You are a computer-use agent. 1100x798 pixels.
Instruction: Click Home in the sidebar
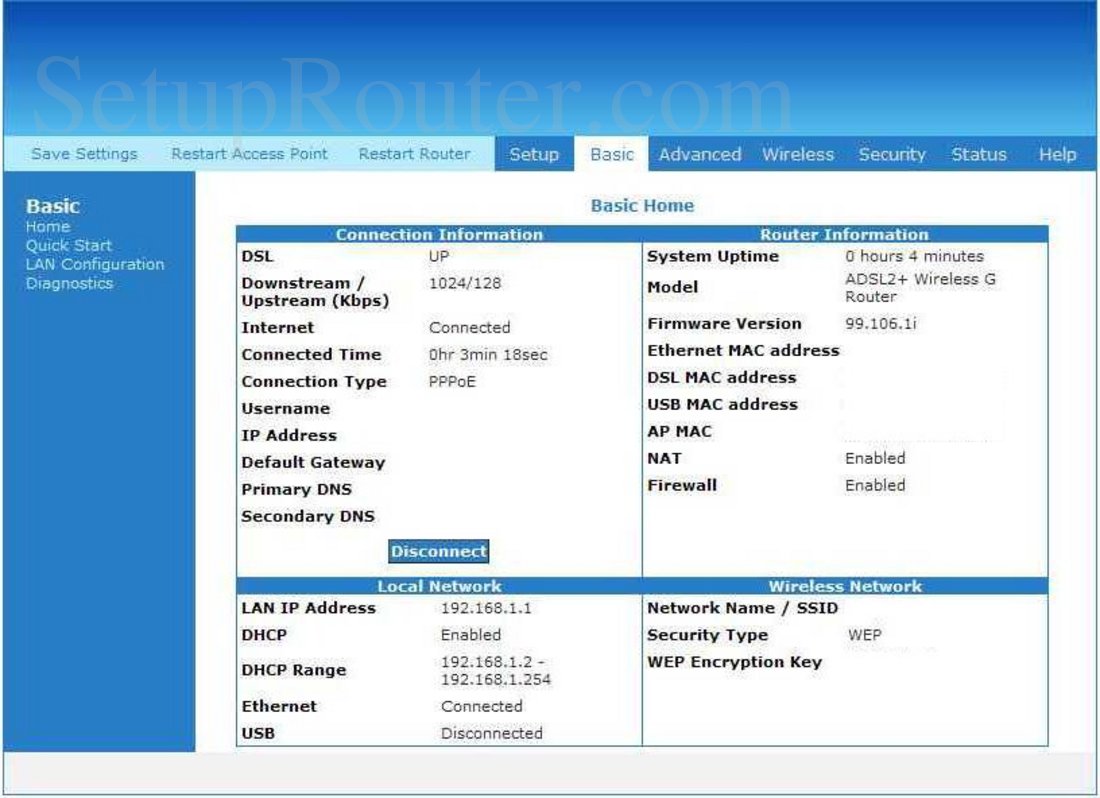tap(48, 226)
